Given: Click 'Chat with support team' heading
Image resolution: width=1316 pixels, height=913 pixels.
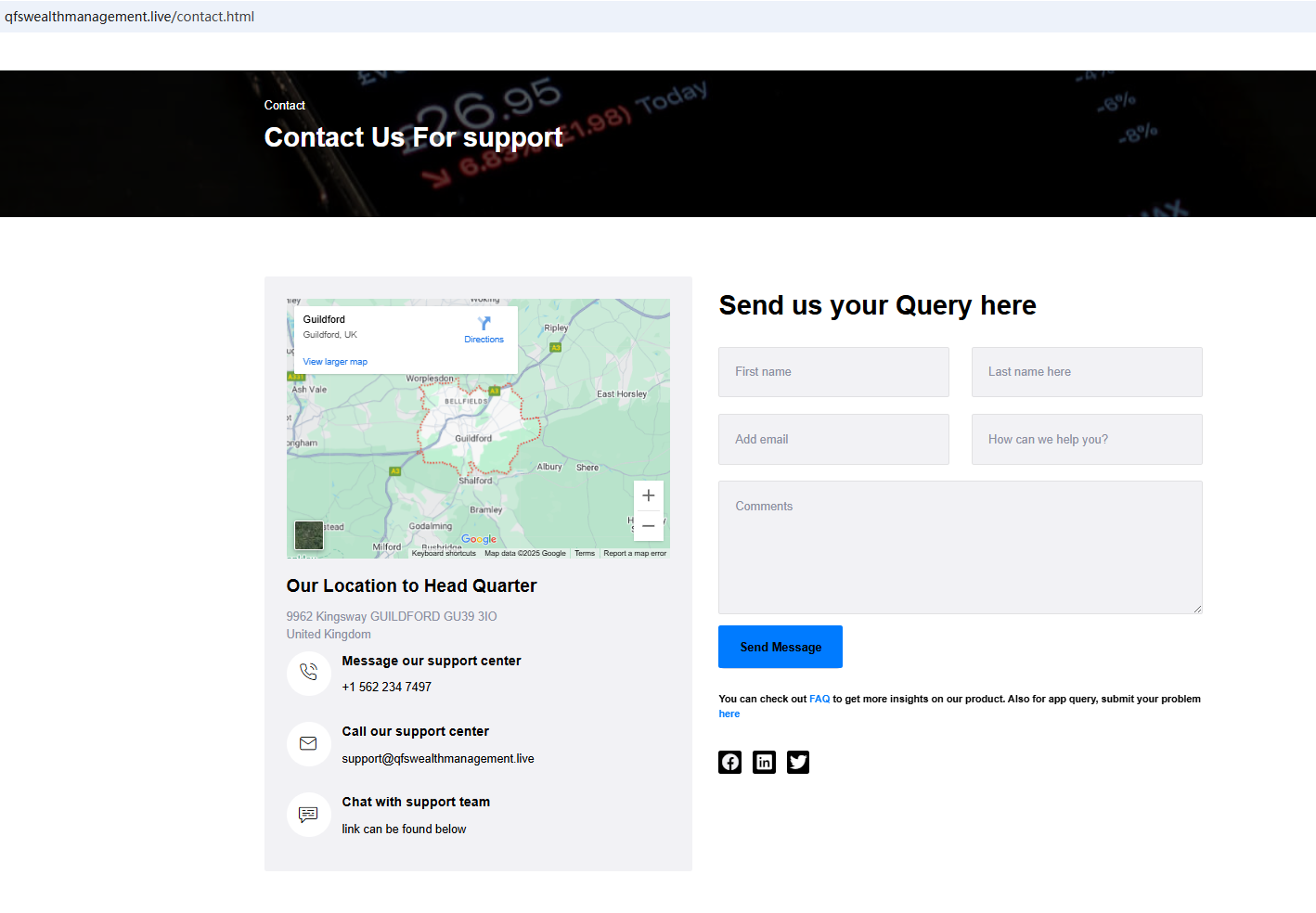Looking at the screenshot, I should pyautogui.click(x=416, y=803).
